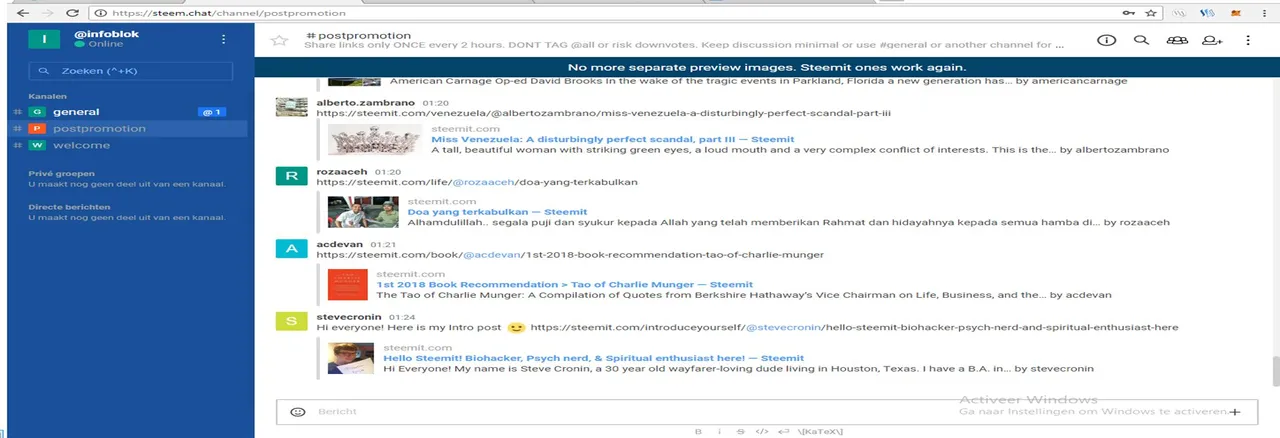Toggle bold formatting B below message box

(698, 431)
